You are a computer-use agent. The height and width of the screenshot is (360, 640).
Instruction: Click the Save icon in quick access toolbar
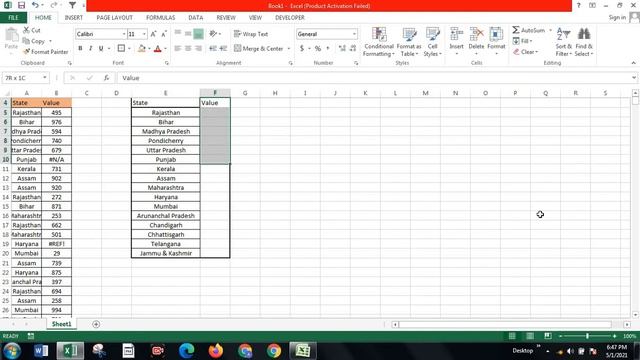click(x=21, y=5)
